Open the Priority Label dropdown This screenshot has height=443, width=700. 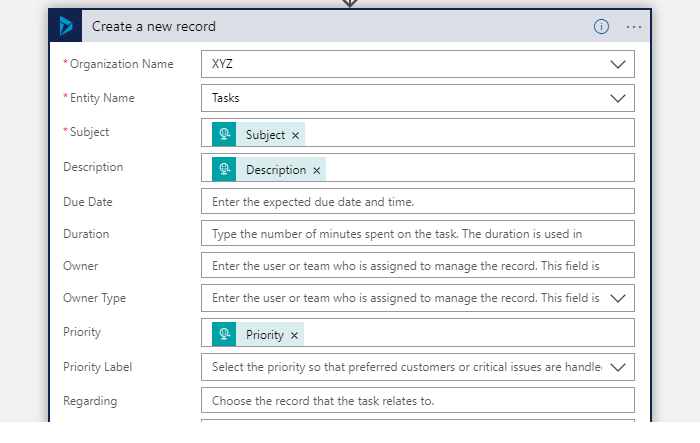click(617, 367)
